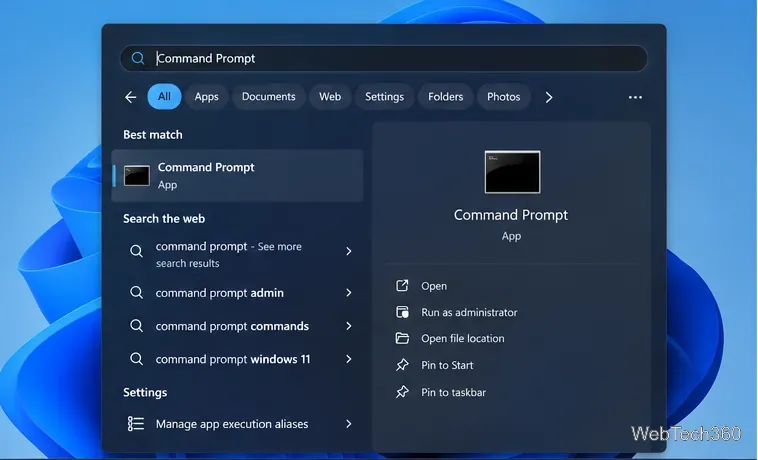
Task: Click magnifier icon beside 'command prompt windows 11'
Action: click(136, 359)
